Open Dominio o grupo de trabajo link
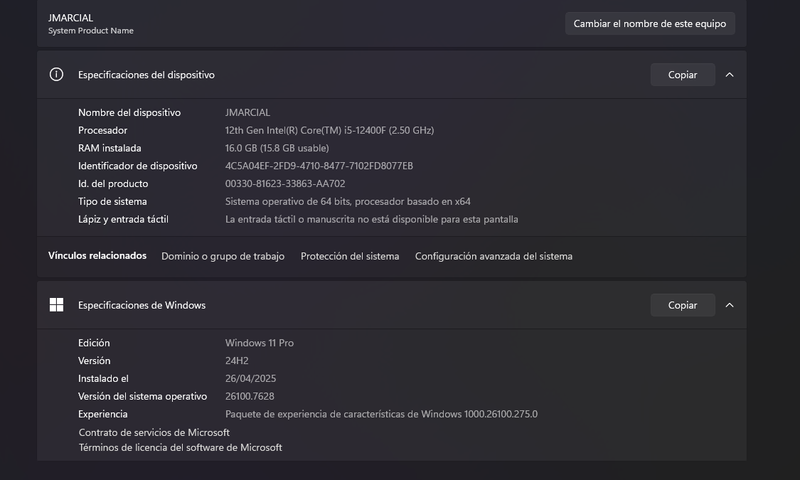This screenshot has width=800, height=480. tap(223, 256)
